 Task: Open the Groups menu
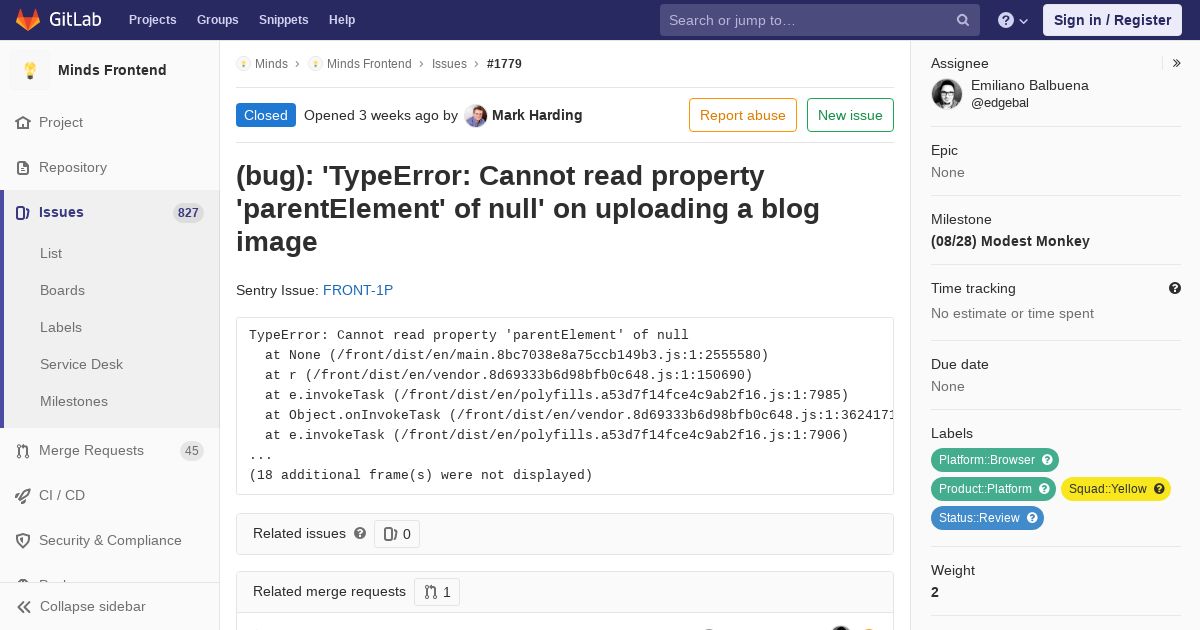point(217,20)
